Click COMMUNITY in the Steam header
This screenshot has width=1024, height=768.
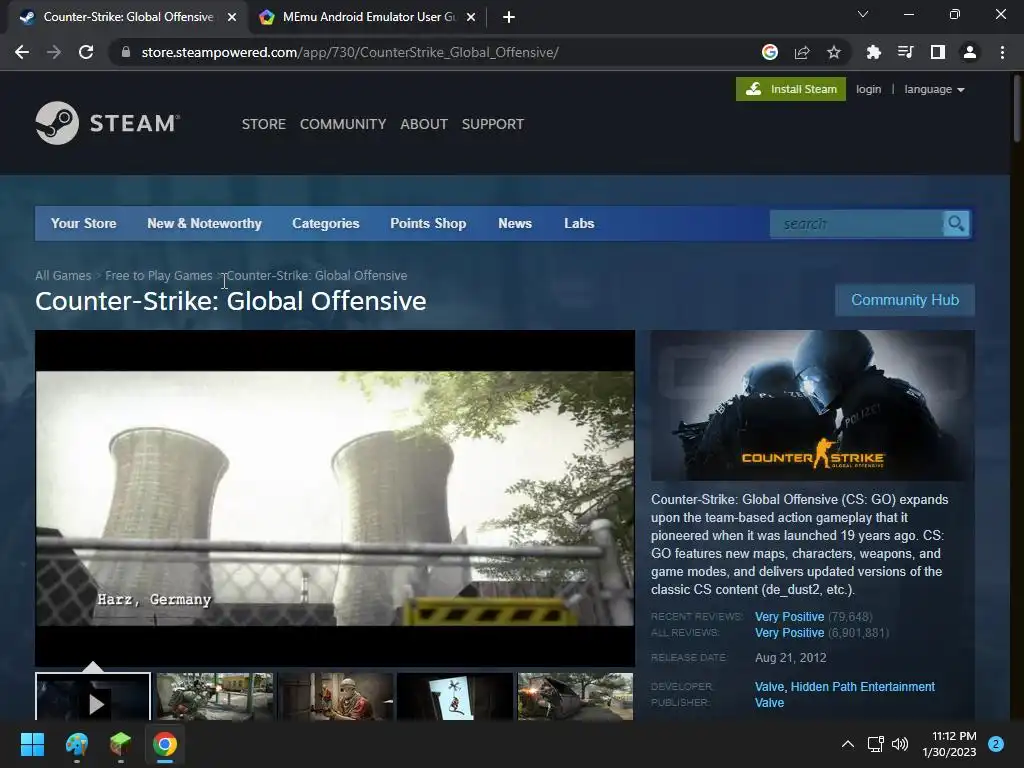point(343,124)
